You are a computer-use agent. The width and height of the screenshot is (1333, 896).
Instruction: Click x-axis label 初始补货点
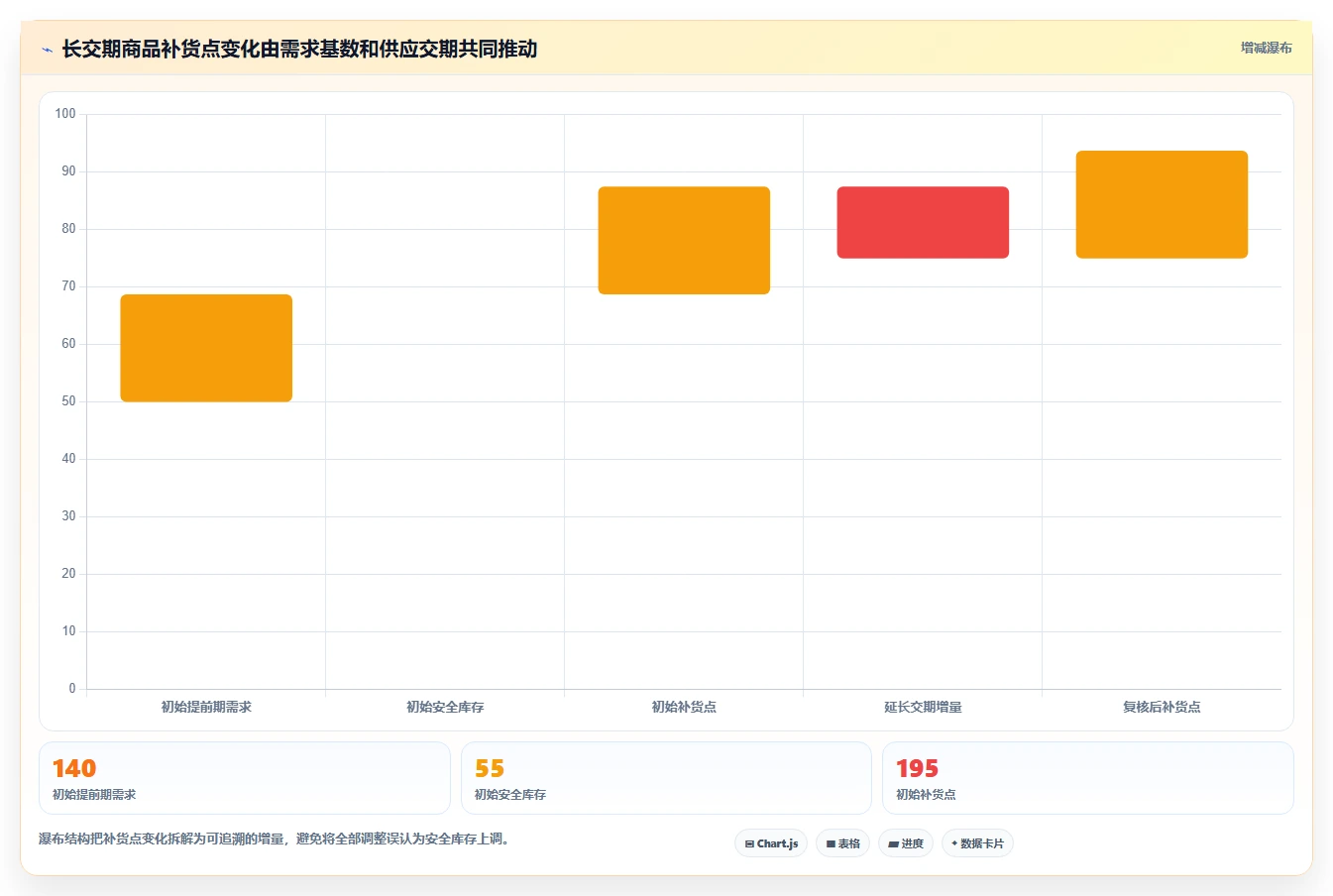pyautogui.click(x=684, y=707)
